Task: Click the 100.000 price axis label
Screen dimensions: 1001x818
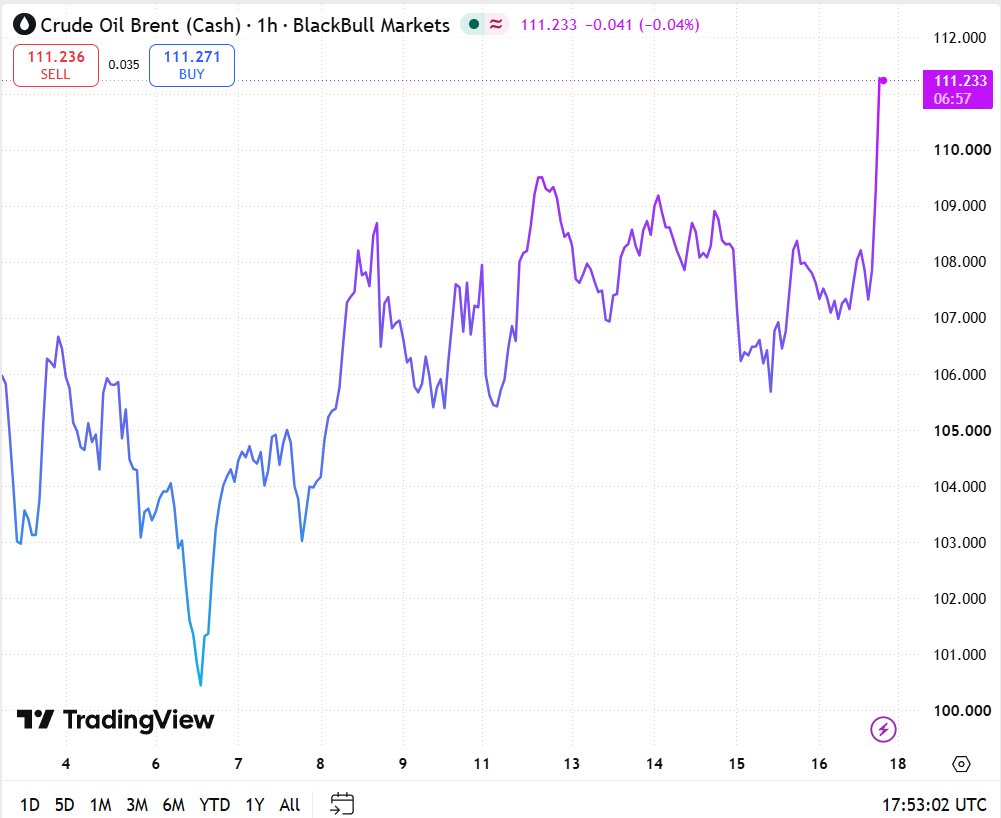Action: click(962, 711)
